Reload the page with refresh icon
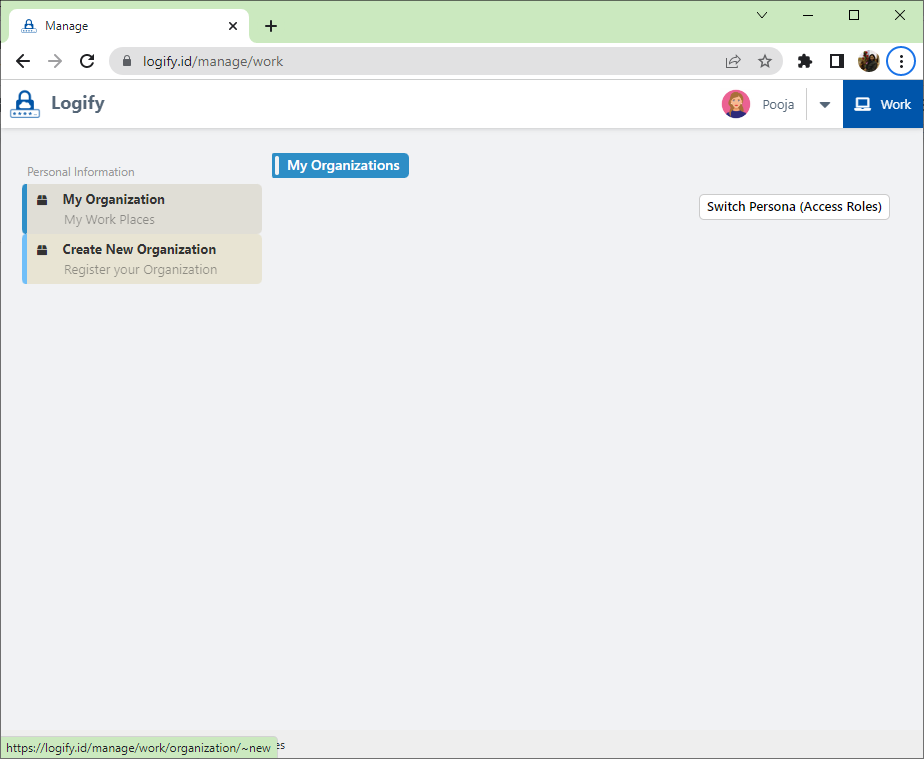924x759 pixels. pyautogui.click(x=87, y=61)
